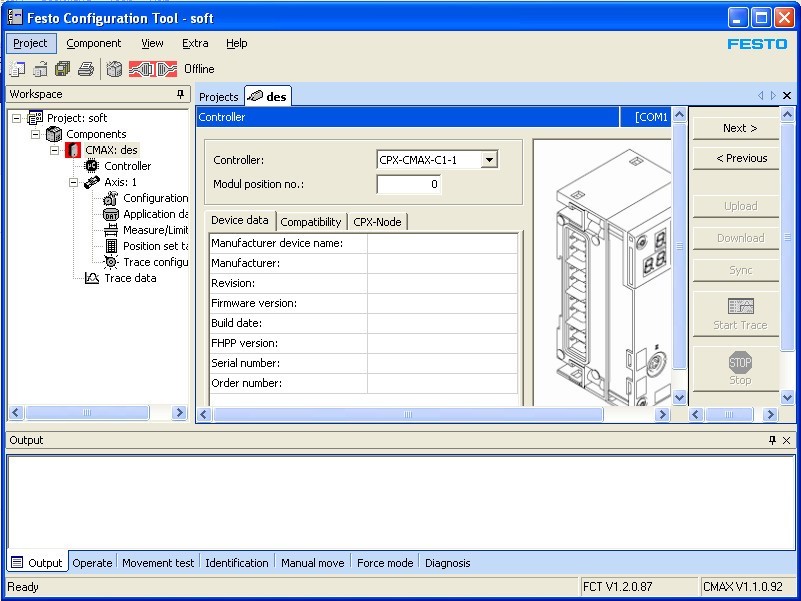Click the Print toolbar icon
Screen dimensions: 801x601
coord(86,69)
